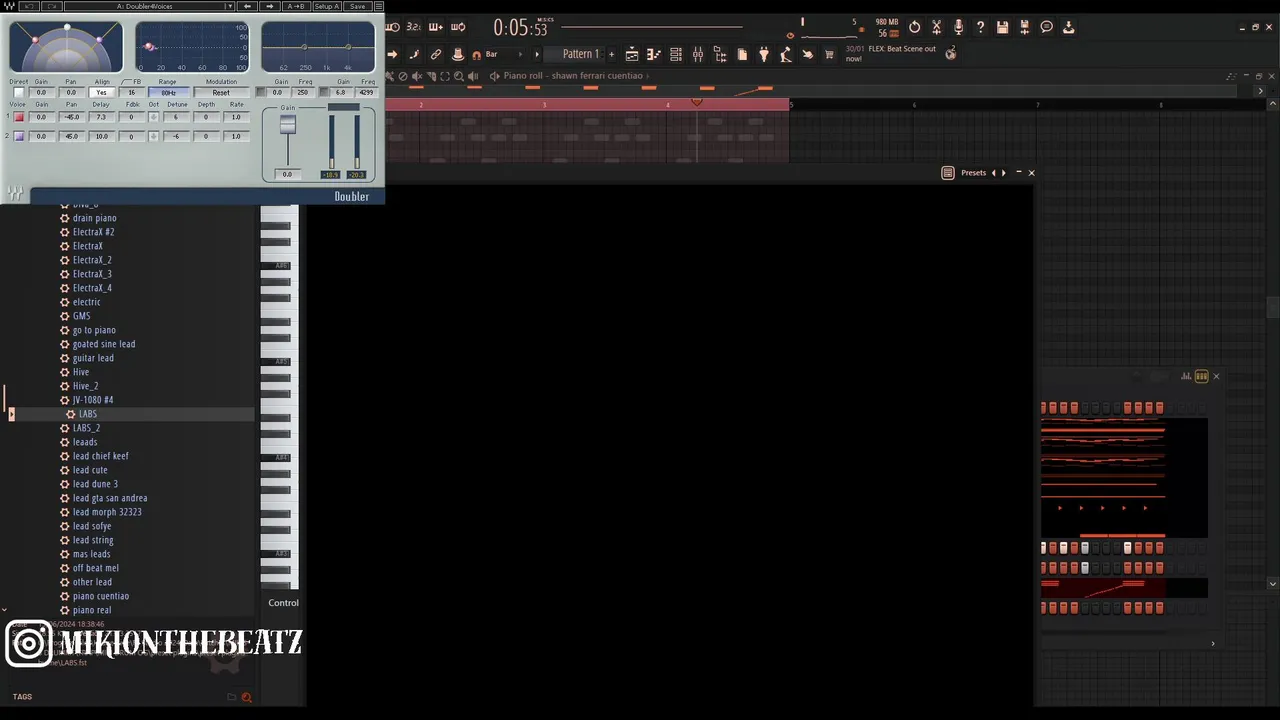Image resolution: width=1280 pixels, height=720 pixels.
Task: Load previous preset with Doubler left arrow
Action: [x=247, y=6]
